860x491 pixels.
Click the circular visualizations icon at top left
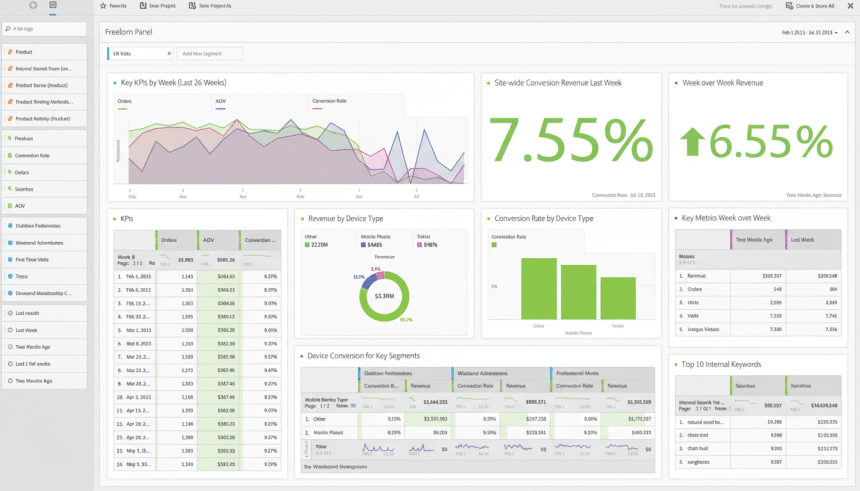pyautogui.click(x=33, y=6)
